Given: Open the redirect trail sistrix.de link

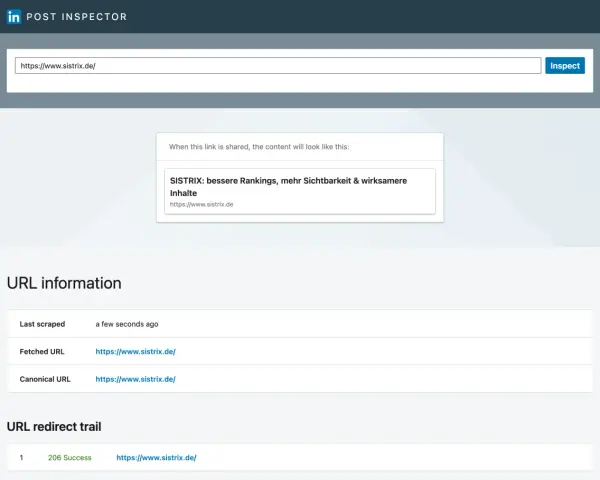Looking at the screenshot, I should 156,457.
